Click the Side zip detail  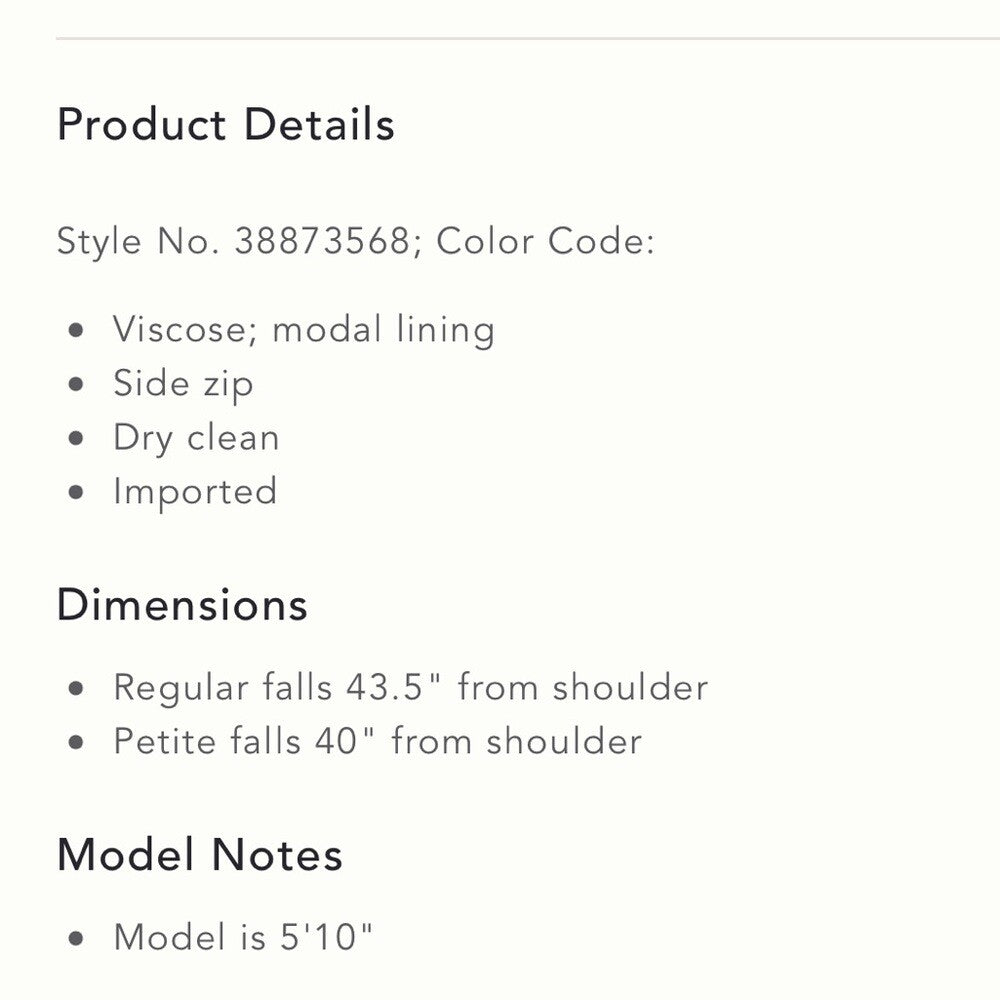pos(183,384)
